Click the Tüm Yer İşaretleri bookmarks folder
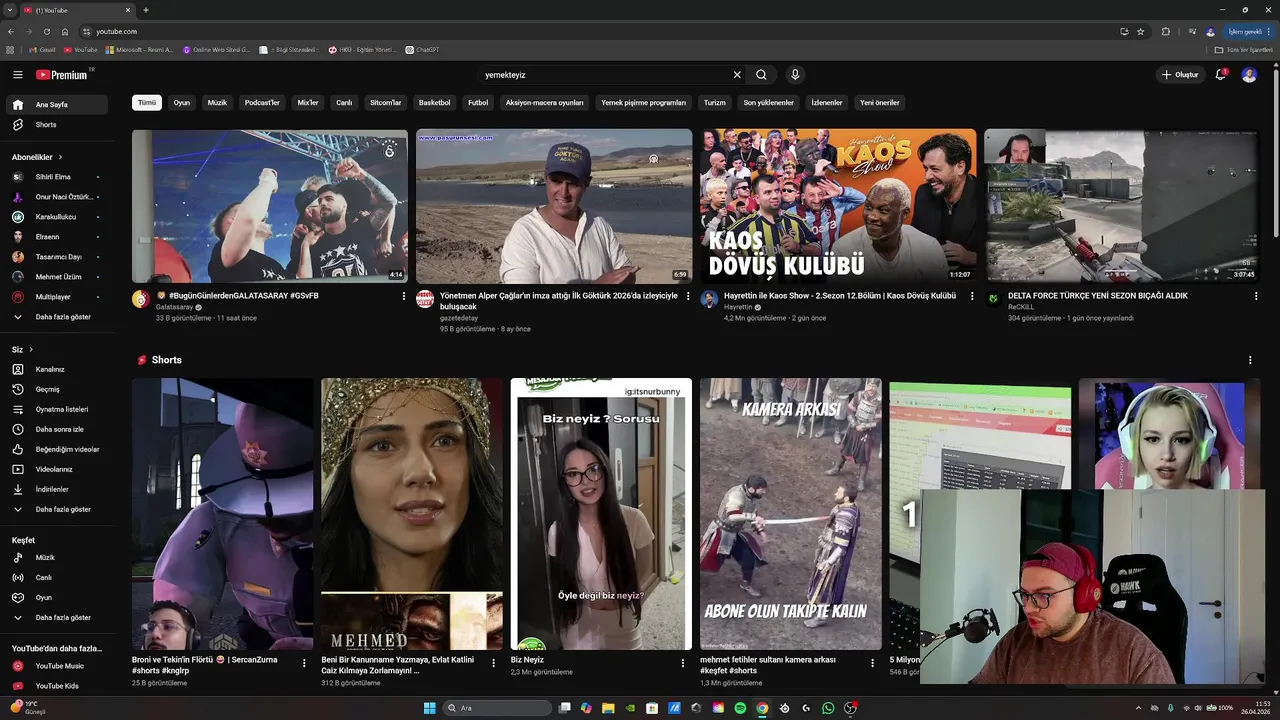Screen dimensions: 1280x720 1244,50
